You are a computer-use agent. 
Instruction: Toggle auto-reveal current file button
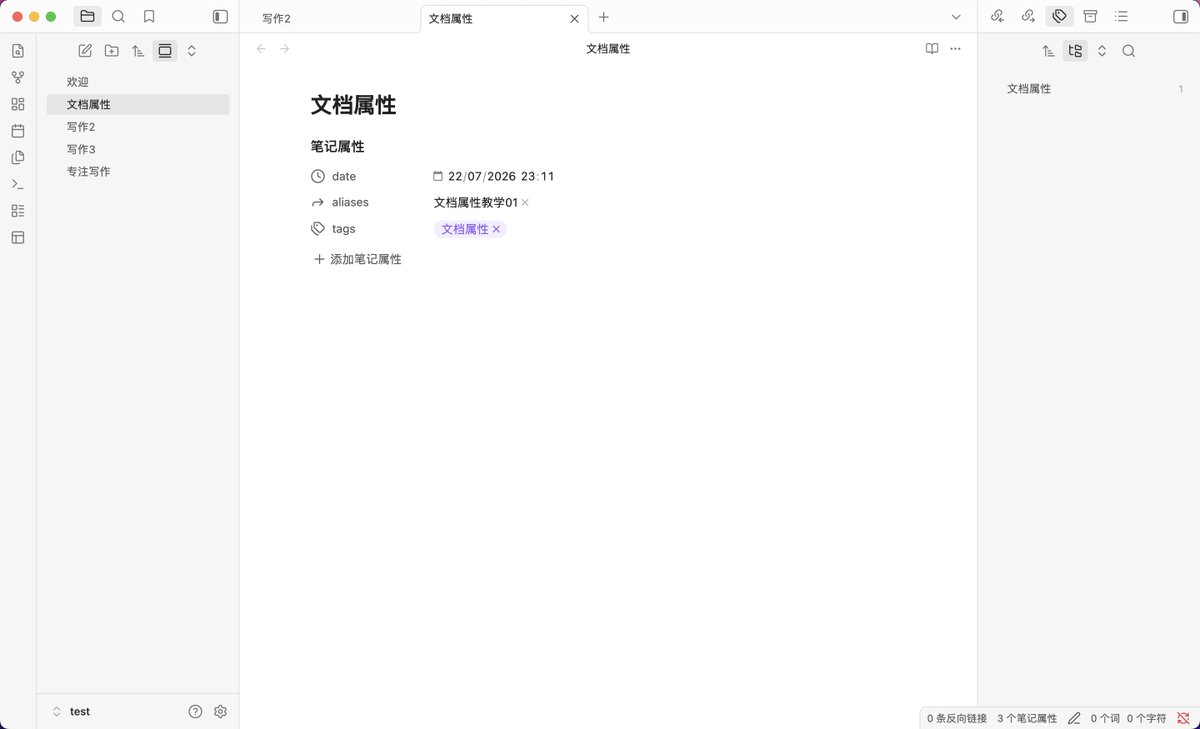click(165, 51)
